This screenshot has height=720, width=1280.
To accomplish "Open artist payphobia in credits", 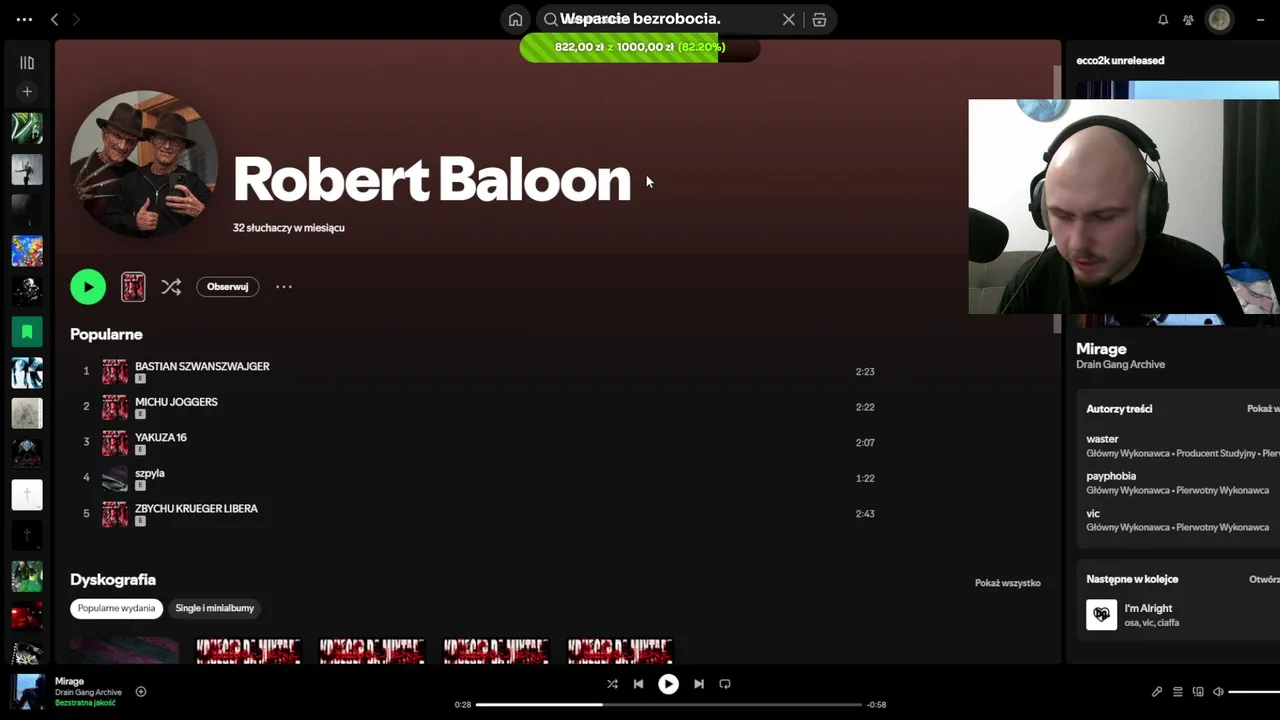I will tap(1111, 476).
